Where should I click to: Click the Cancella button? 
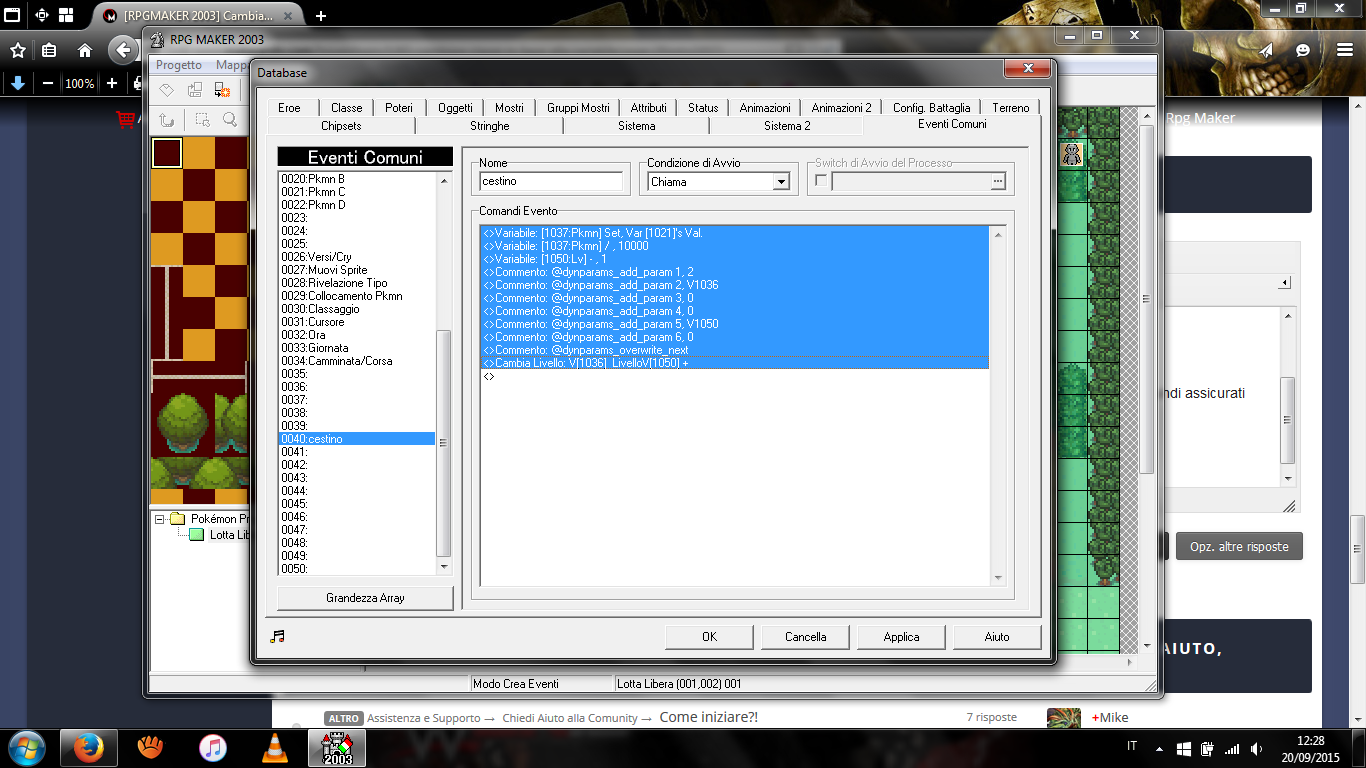coord(805,637)
